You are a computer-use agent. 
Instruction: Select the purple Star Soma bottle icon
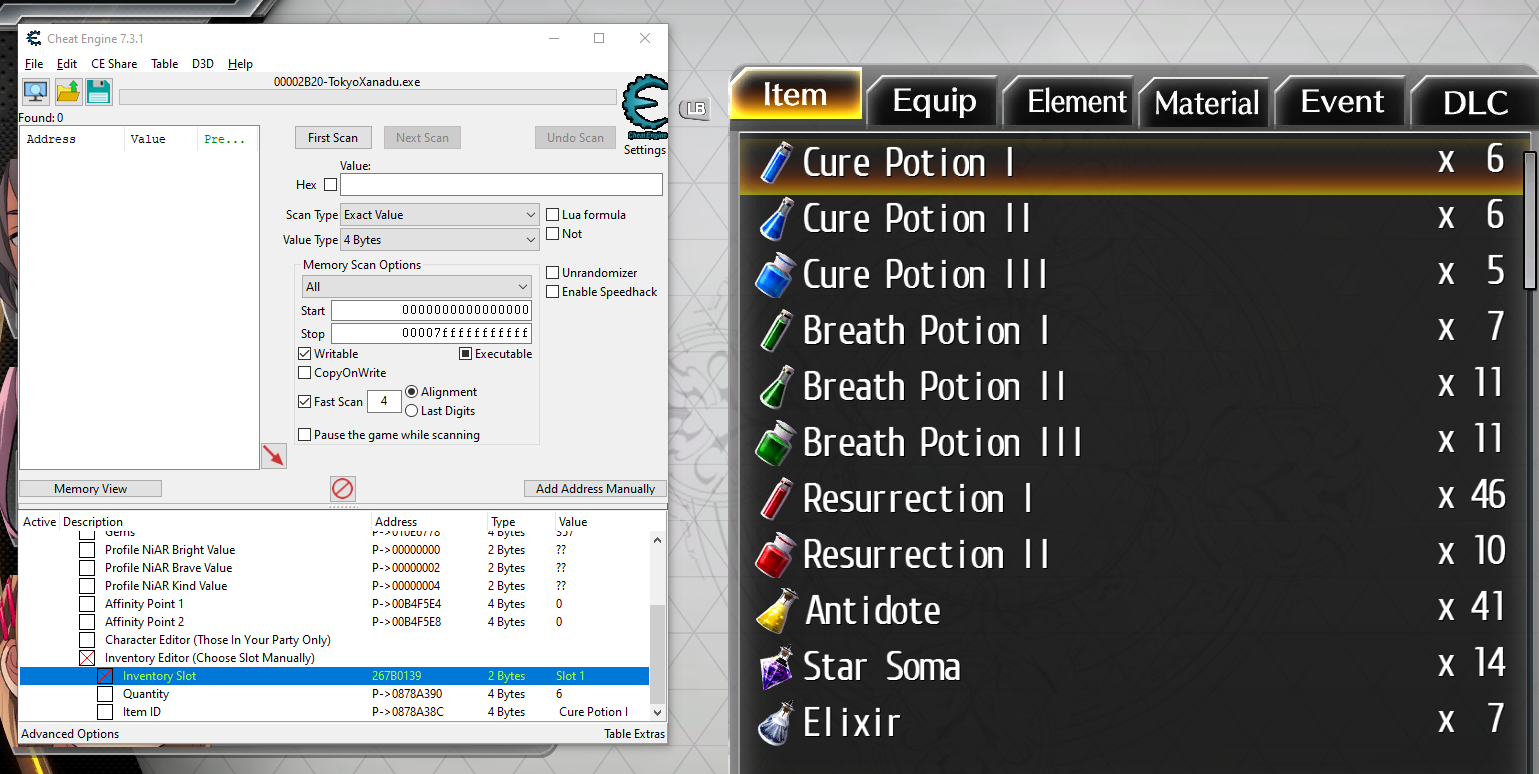click(776, 666)
